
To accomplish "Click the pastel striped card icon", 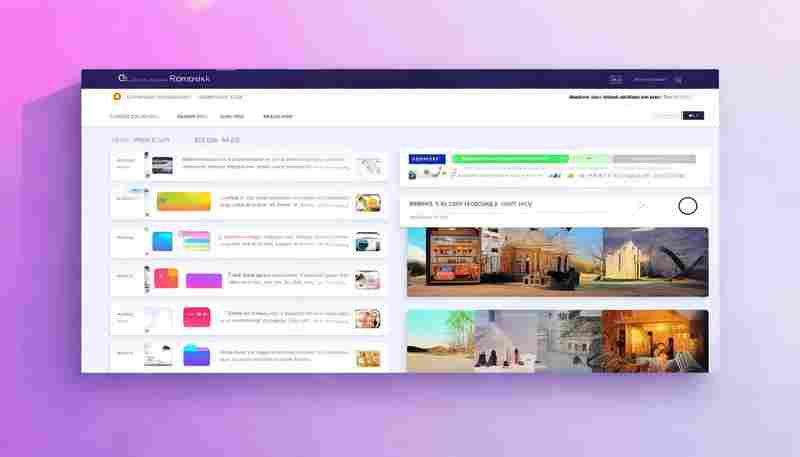I will tap(196, 241).
